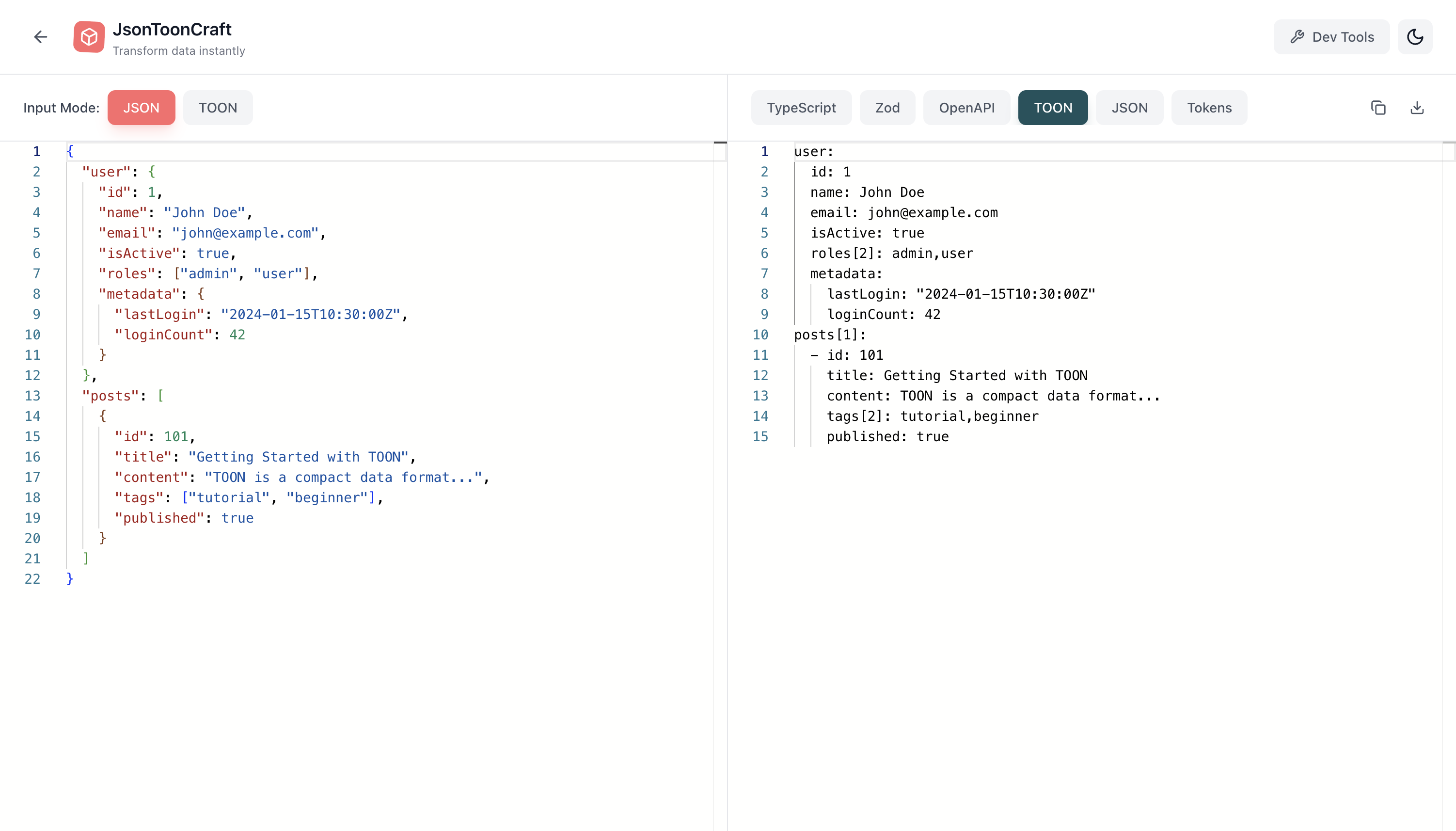
Task: Select the TOON output tab
Action: [1053, 107]
